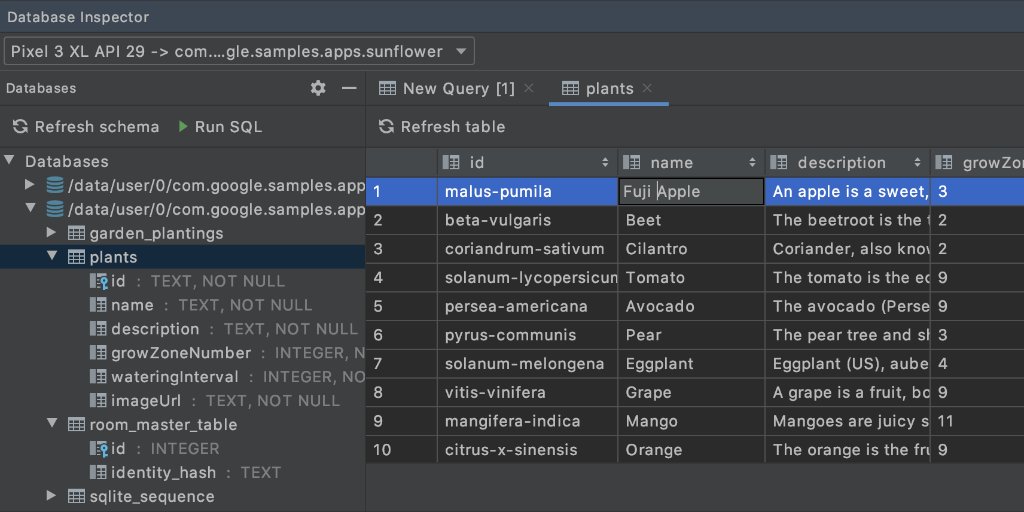Close the plants tab

(x=647, y=88)
